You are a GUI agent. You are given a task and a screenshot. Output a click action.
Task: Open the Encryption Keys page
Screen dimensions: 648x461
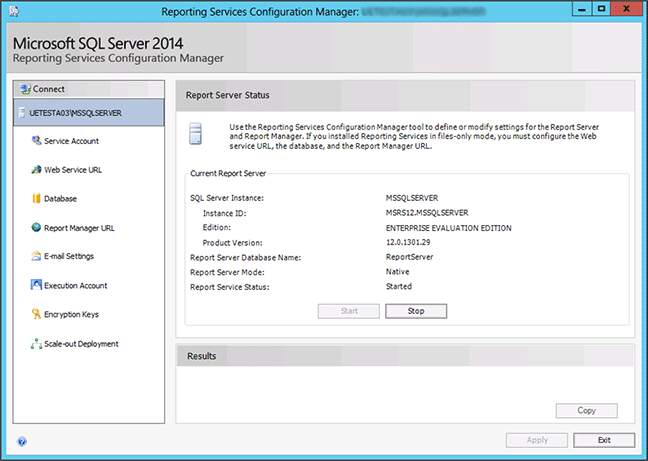pos(71,314)
